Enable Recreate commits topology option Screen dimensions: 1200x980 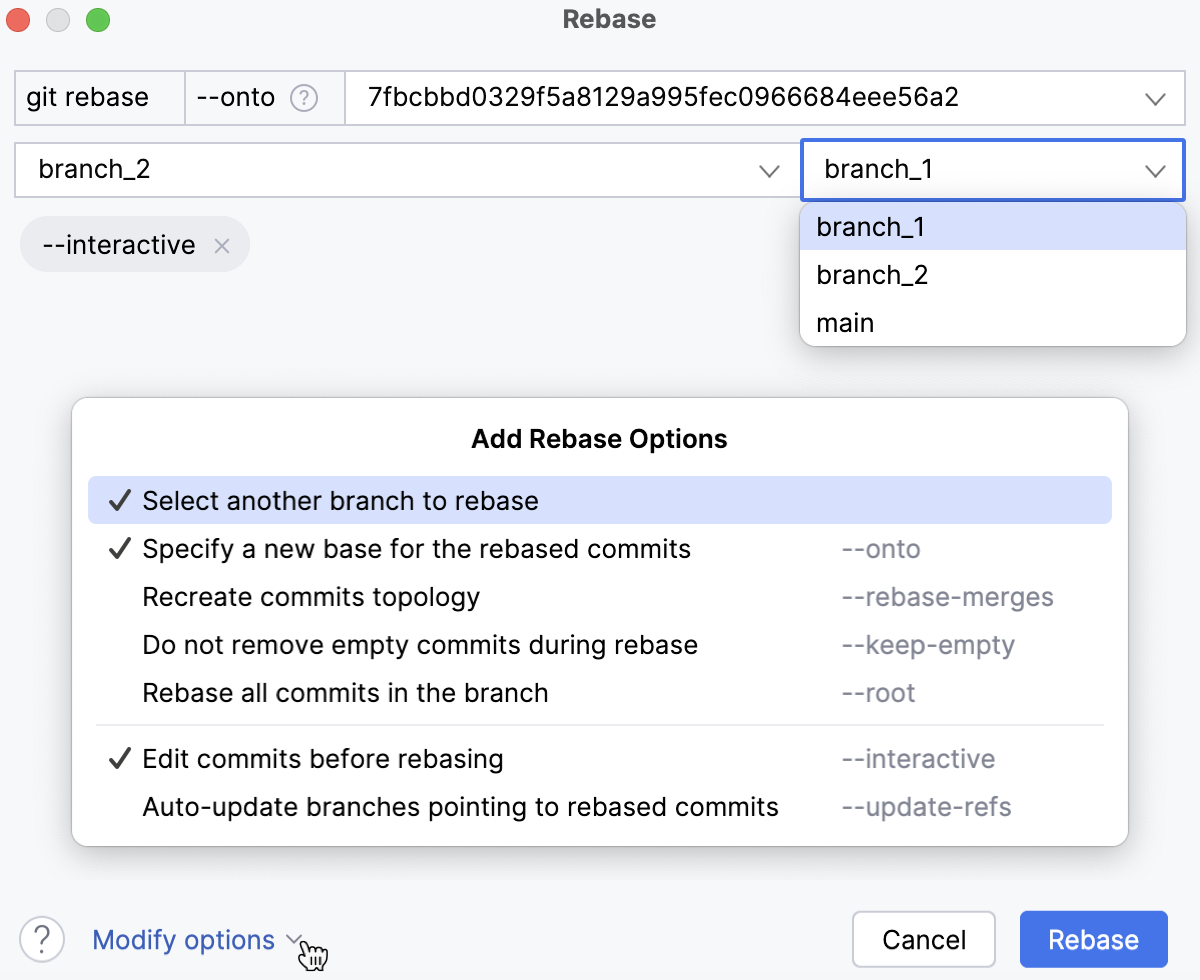311,597
